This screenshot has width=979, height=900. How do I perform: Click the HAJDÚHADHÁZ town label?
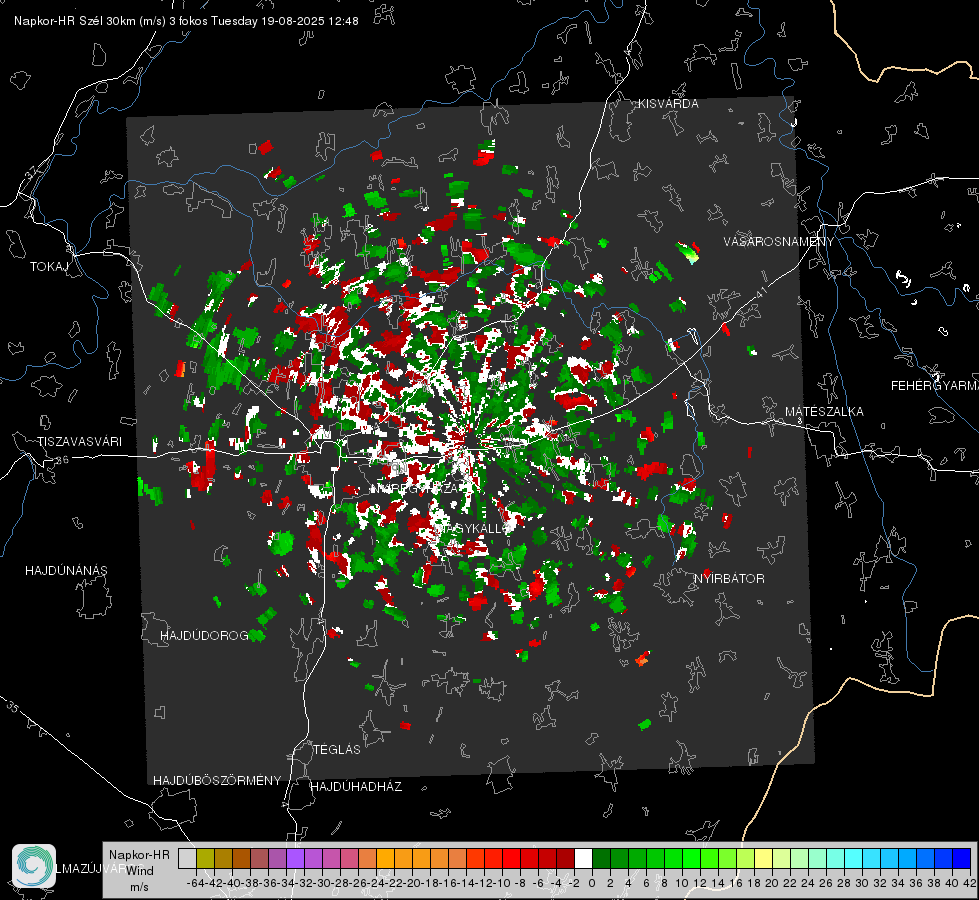[357, 787]
